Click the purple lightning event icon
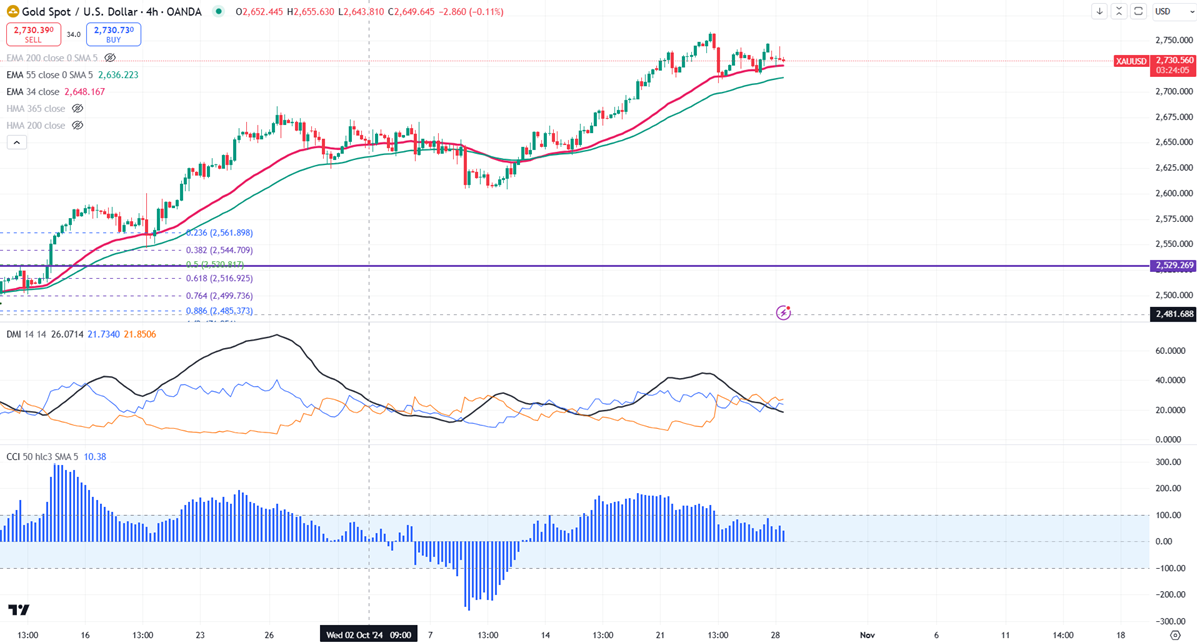Screen dimensions: 1197x642 click(x=783, y=312)
